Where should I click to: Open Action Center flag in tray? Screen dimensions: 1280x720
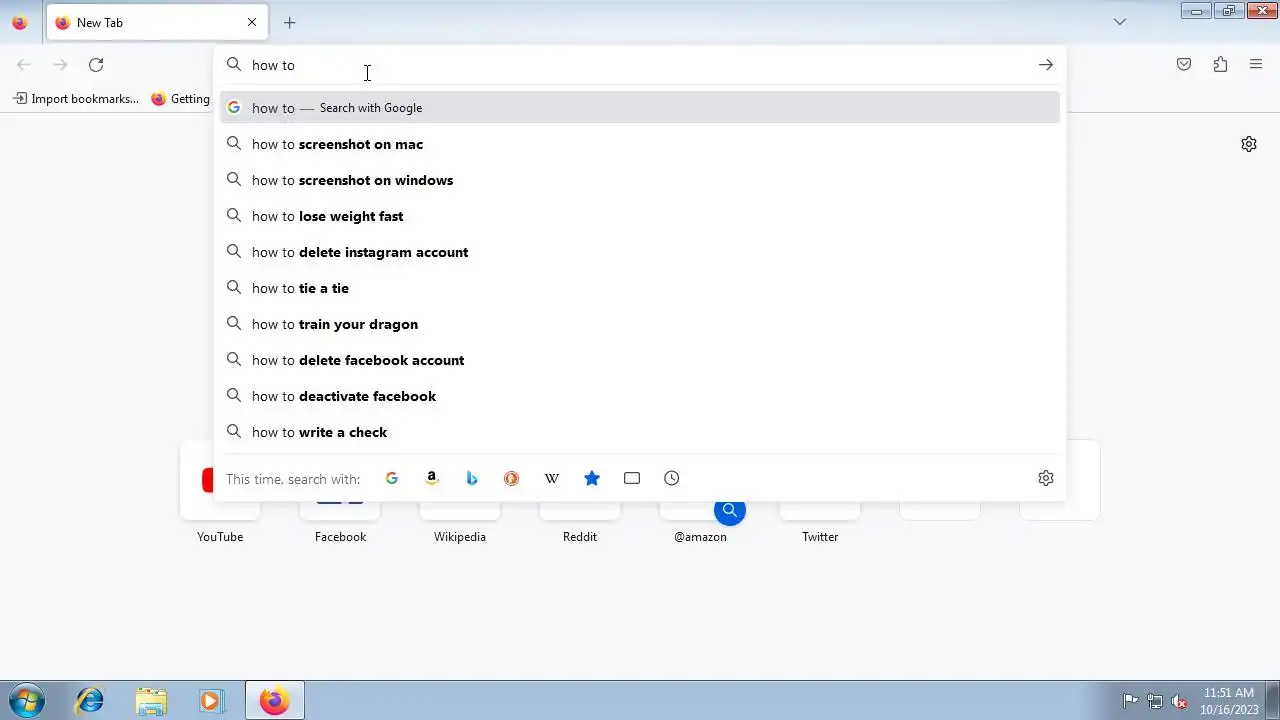(x=1130, y=701)
